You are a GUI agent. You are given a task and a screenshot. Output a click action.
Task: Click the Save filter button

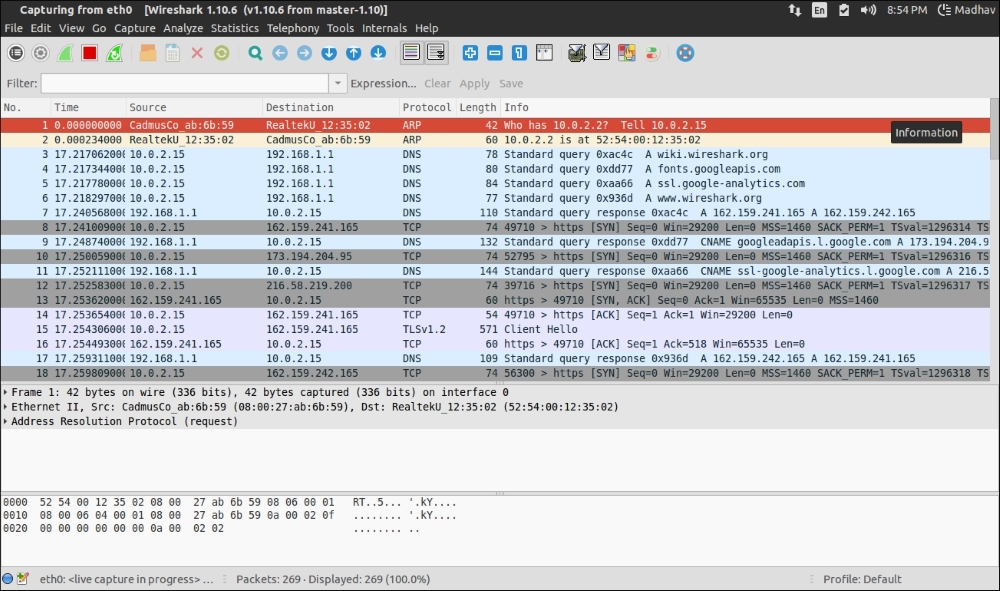pyautogui.click(x=511, y=84)
